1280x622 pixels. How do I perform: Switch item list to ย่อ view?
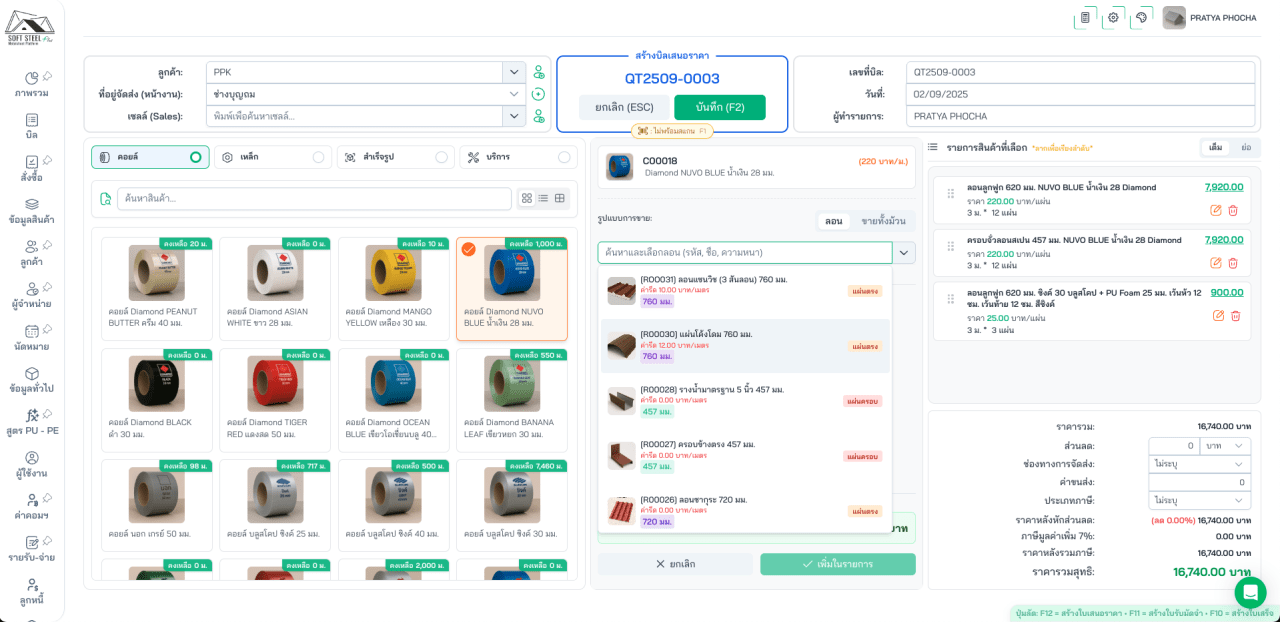(x=1245, y=147)
